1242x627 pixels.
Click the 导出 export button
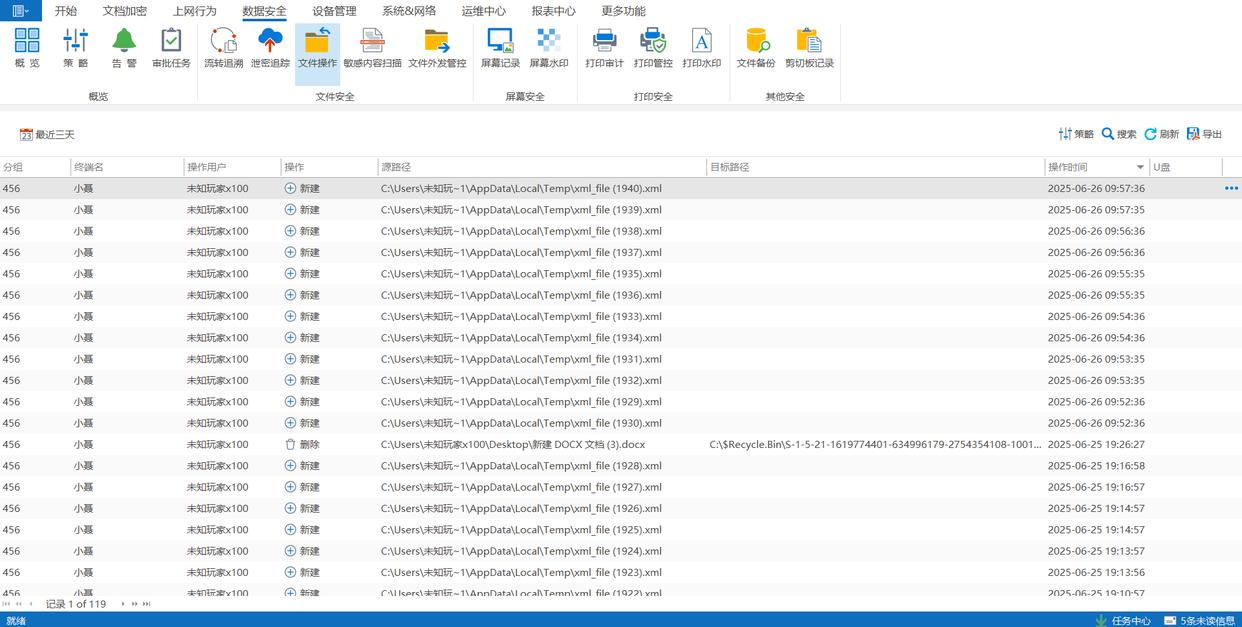tap(1204, 134)
